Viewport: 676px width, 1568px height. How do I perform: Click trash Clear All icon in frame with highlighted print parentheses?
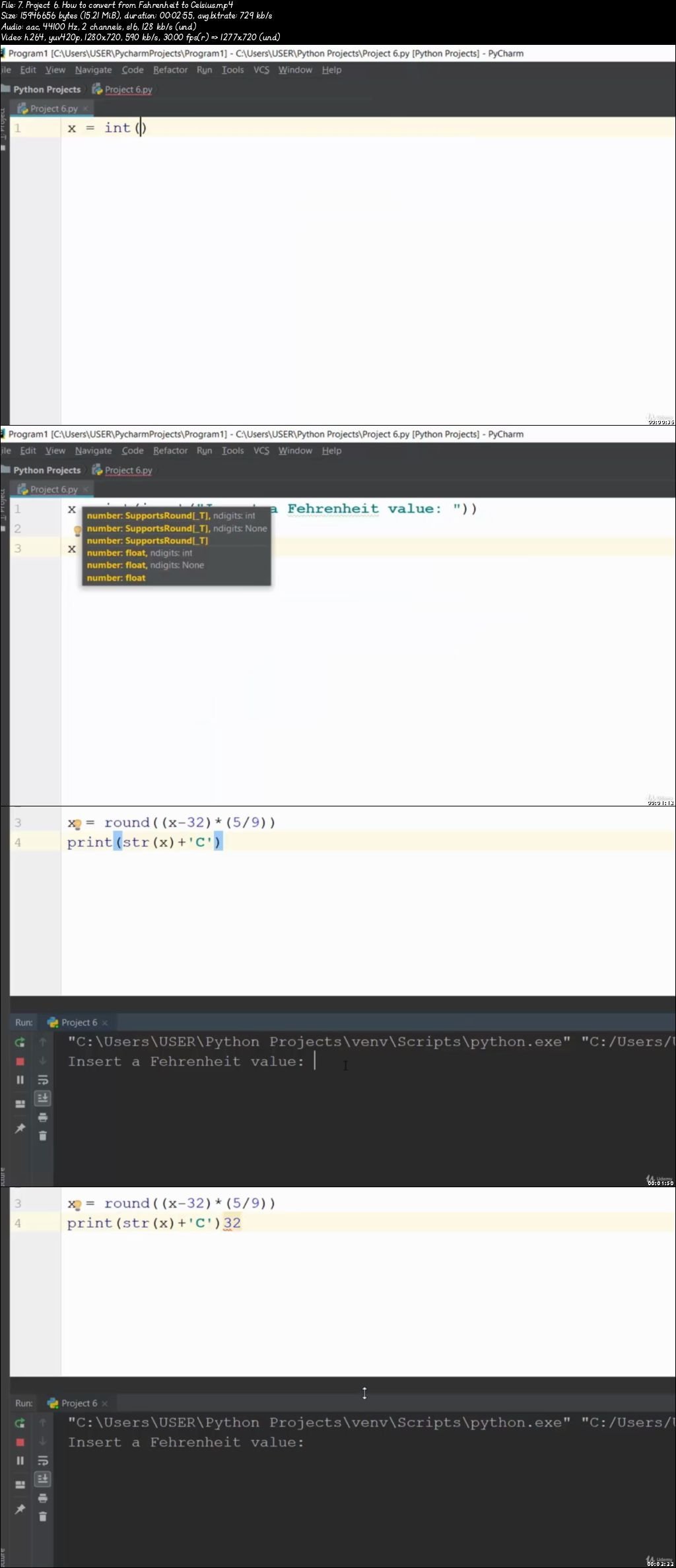(x=43, y=1136)
